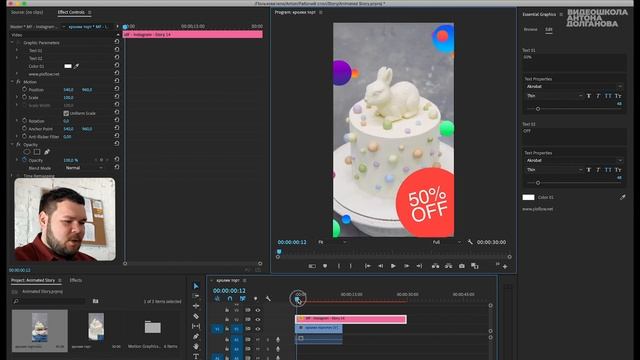Step back one frame
The image size is (640, 360).
380,266
